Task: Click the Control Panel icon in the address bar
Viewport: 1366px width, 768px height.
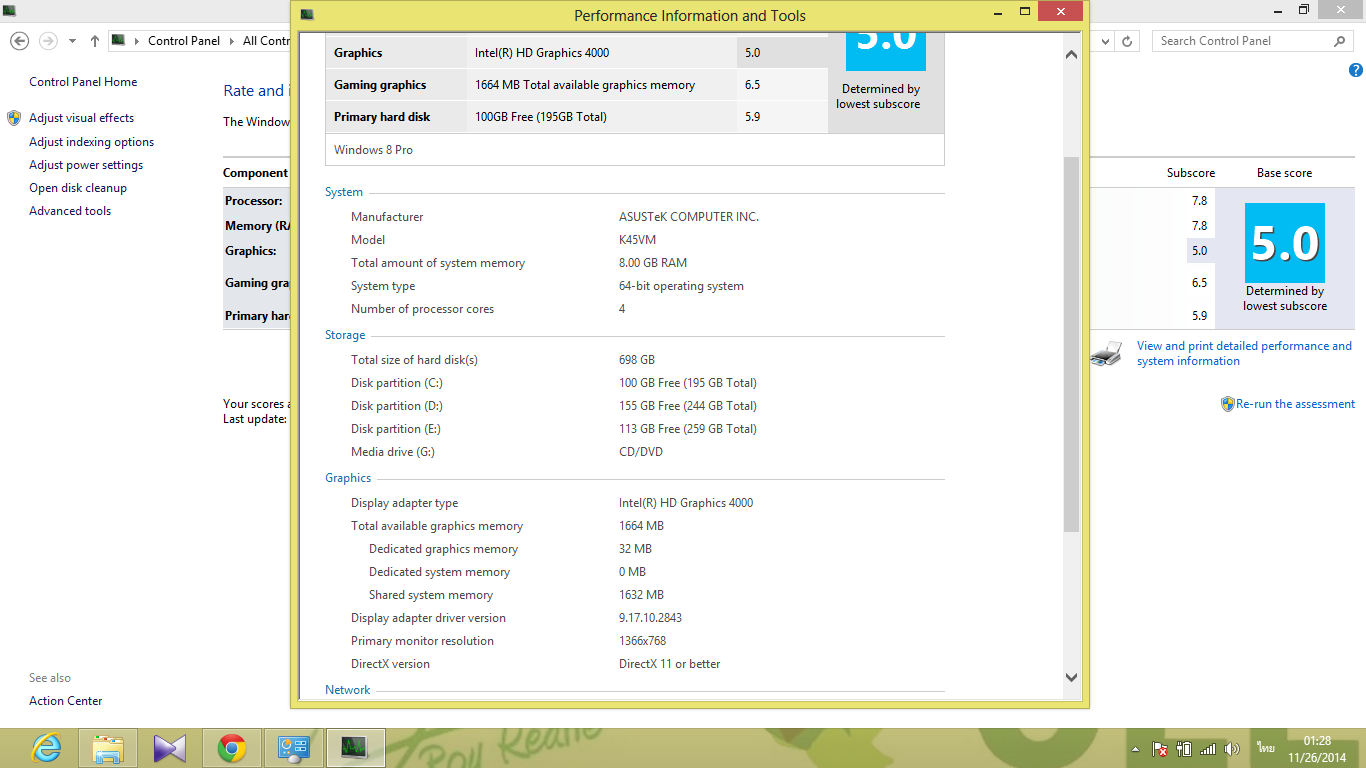Action: (x=119, y=41)
